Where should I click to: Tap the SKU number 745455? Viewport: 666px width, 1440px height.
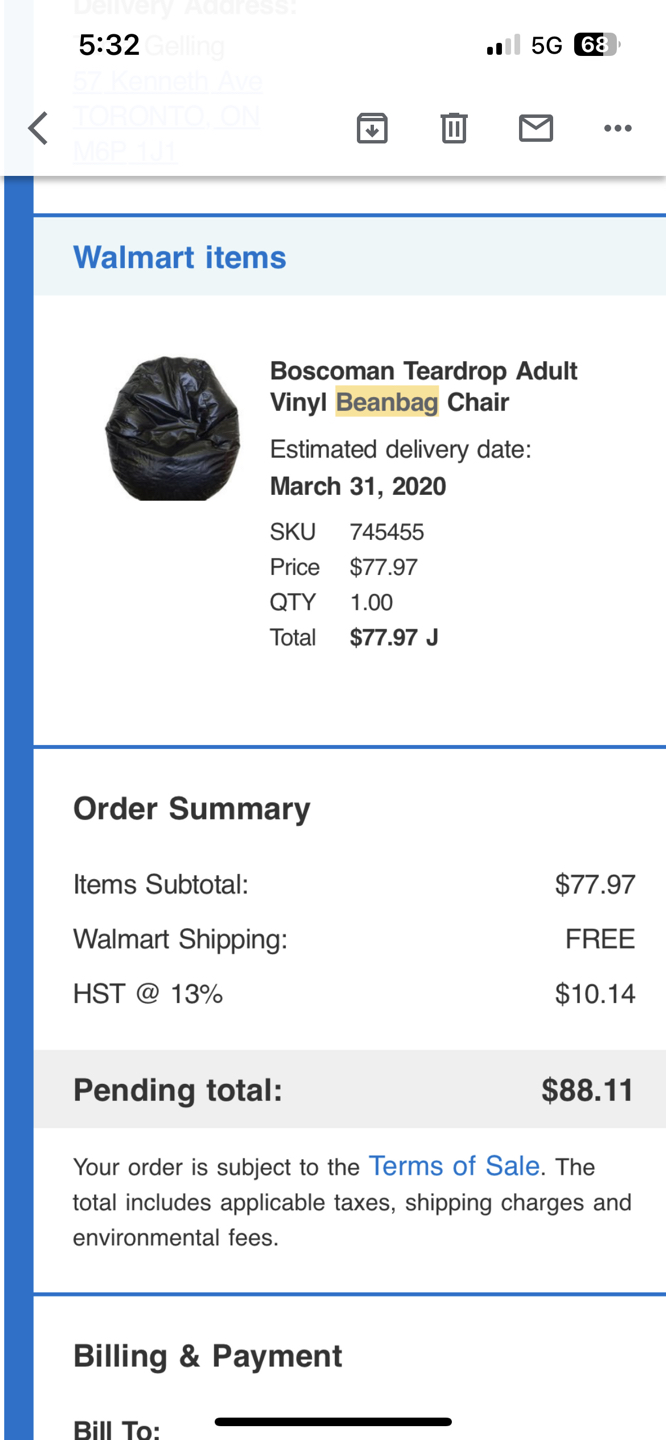point(387,532)
